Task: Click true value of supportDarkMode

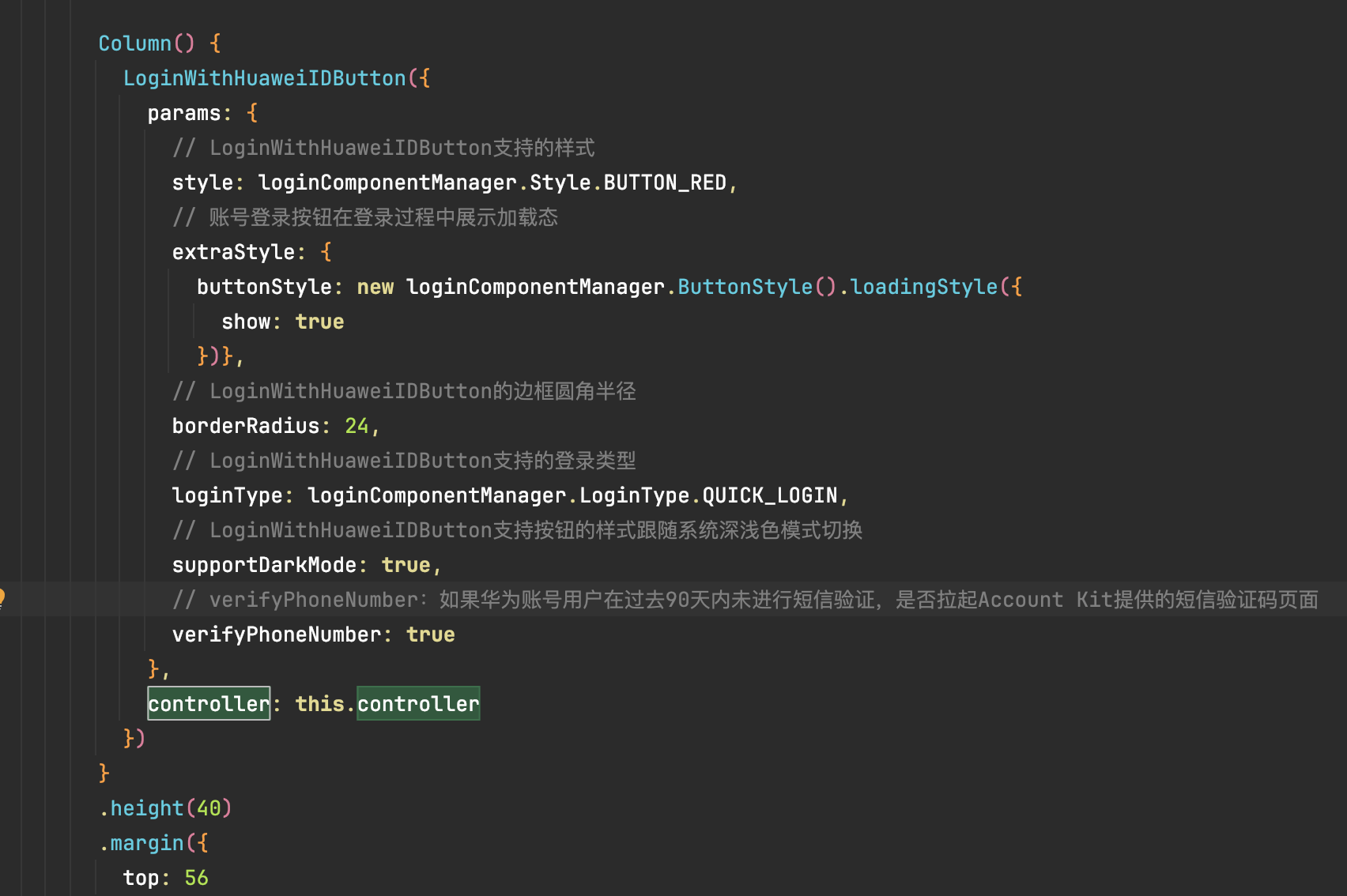Action: click(x=406, y=565)
